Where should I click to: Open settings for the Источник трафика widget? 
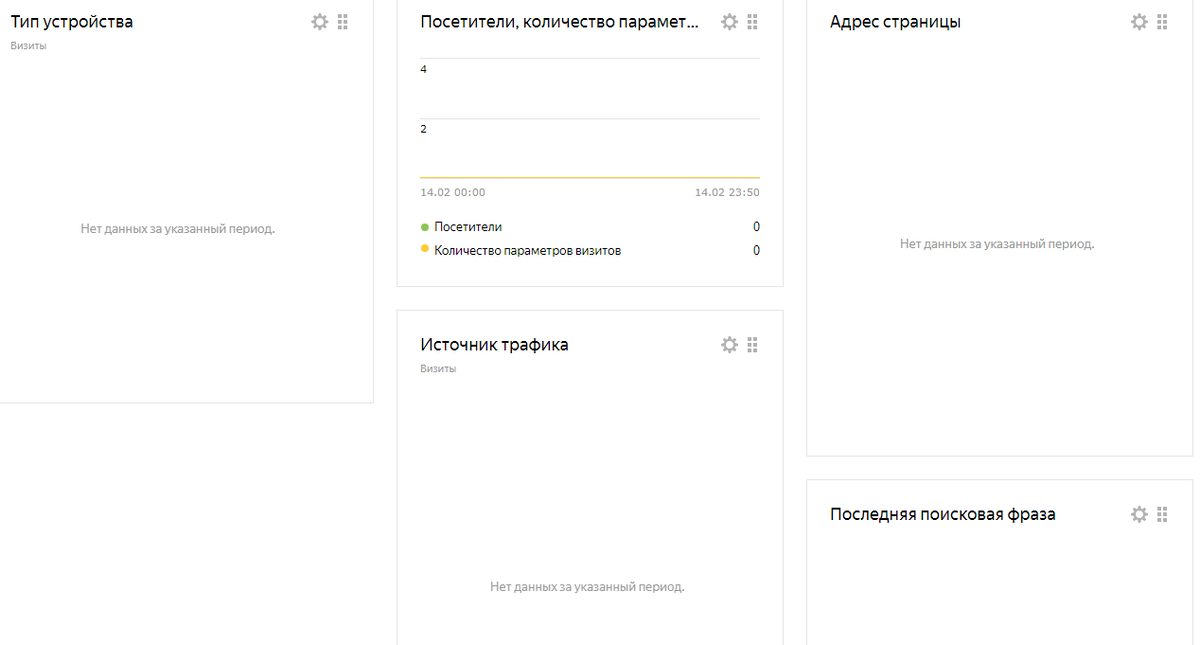[x=730, y=344]
